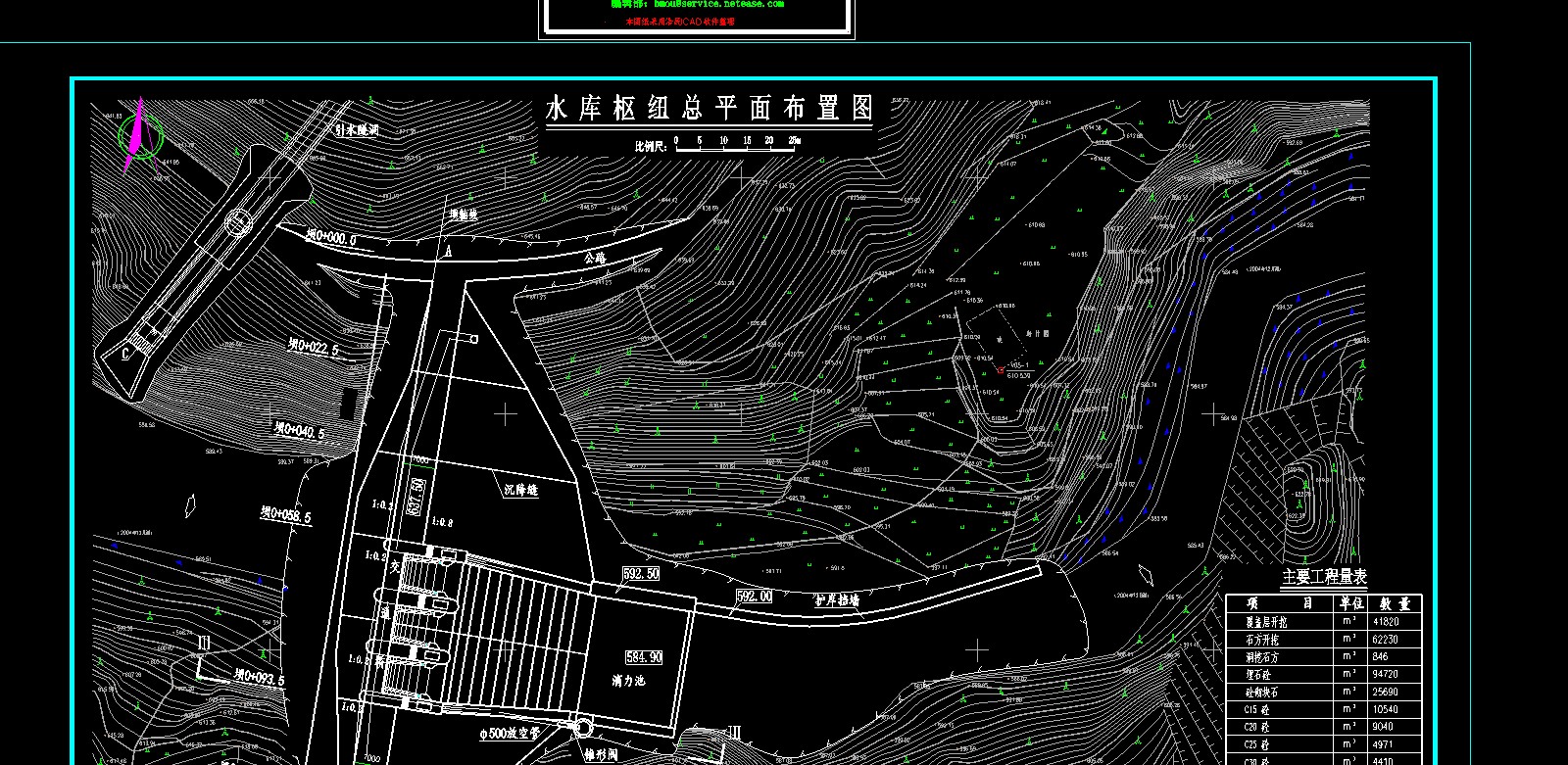Select the 消力池 stilling basin label
1568x765 pixels.
coord(628,680)
